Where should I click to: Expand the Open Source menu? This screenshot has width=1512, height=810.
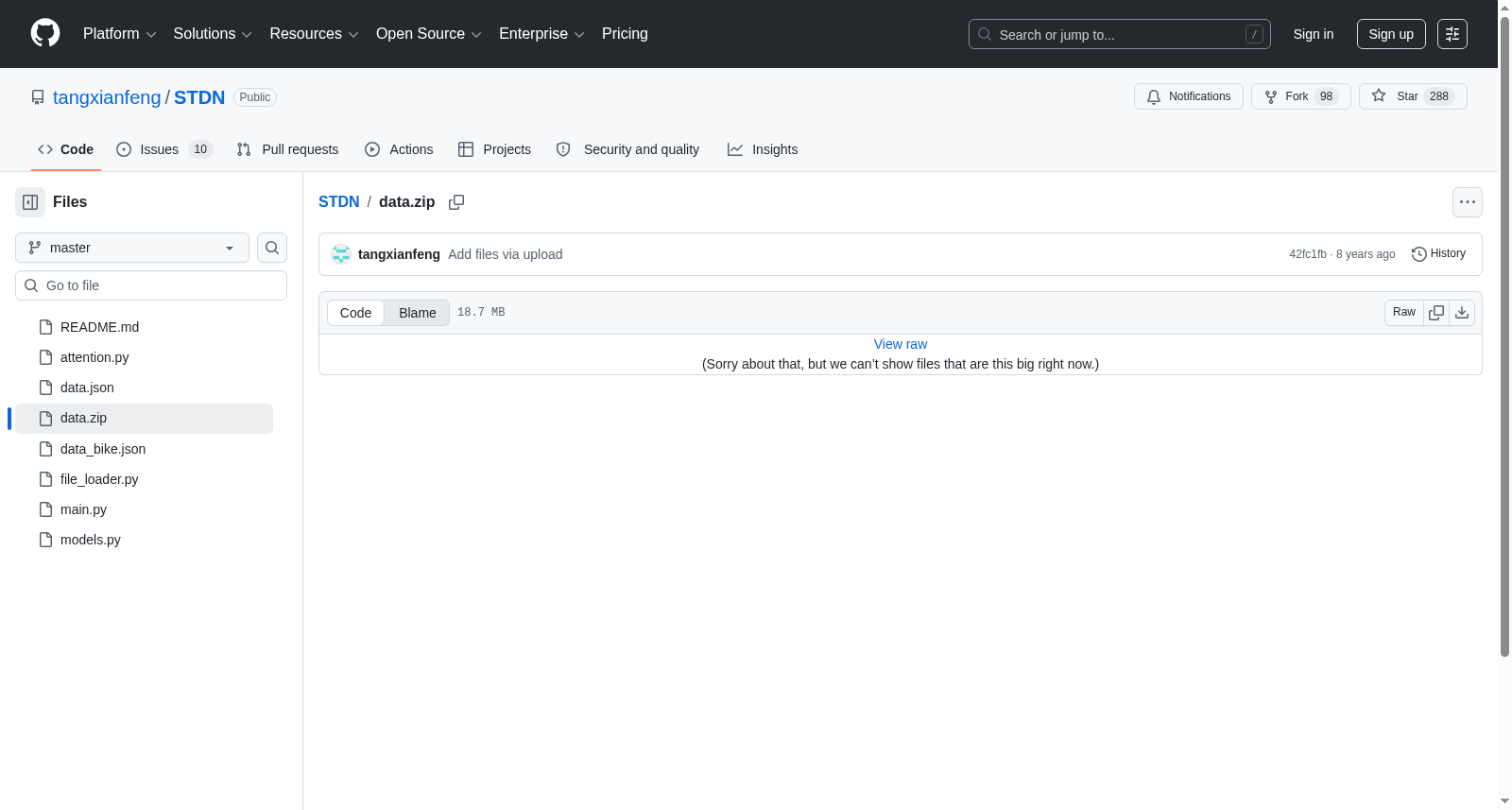(x=429, y=34)
